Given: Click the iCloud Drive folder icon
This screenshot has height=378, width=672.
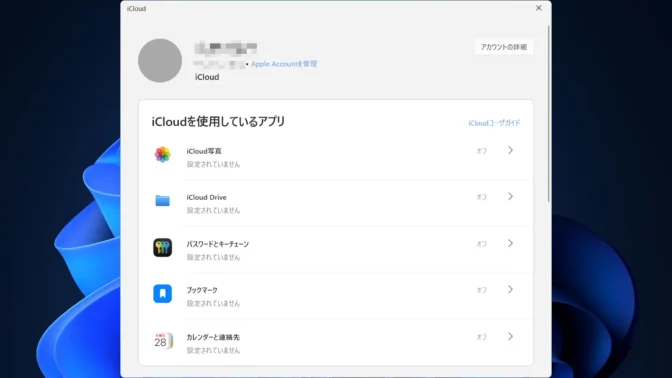Looking at the screenshot, I should [x=162, y=200].
